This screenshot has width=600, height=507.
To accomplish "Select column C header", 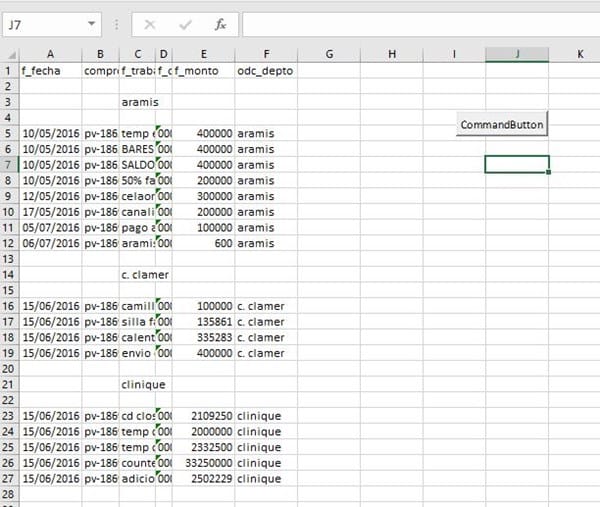I will (x=137, y=55).
